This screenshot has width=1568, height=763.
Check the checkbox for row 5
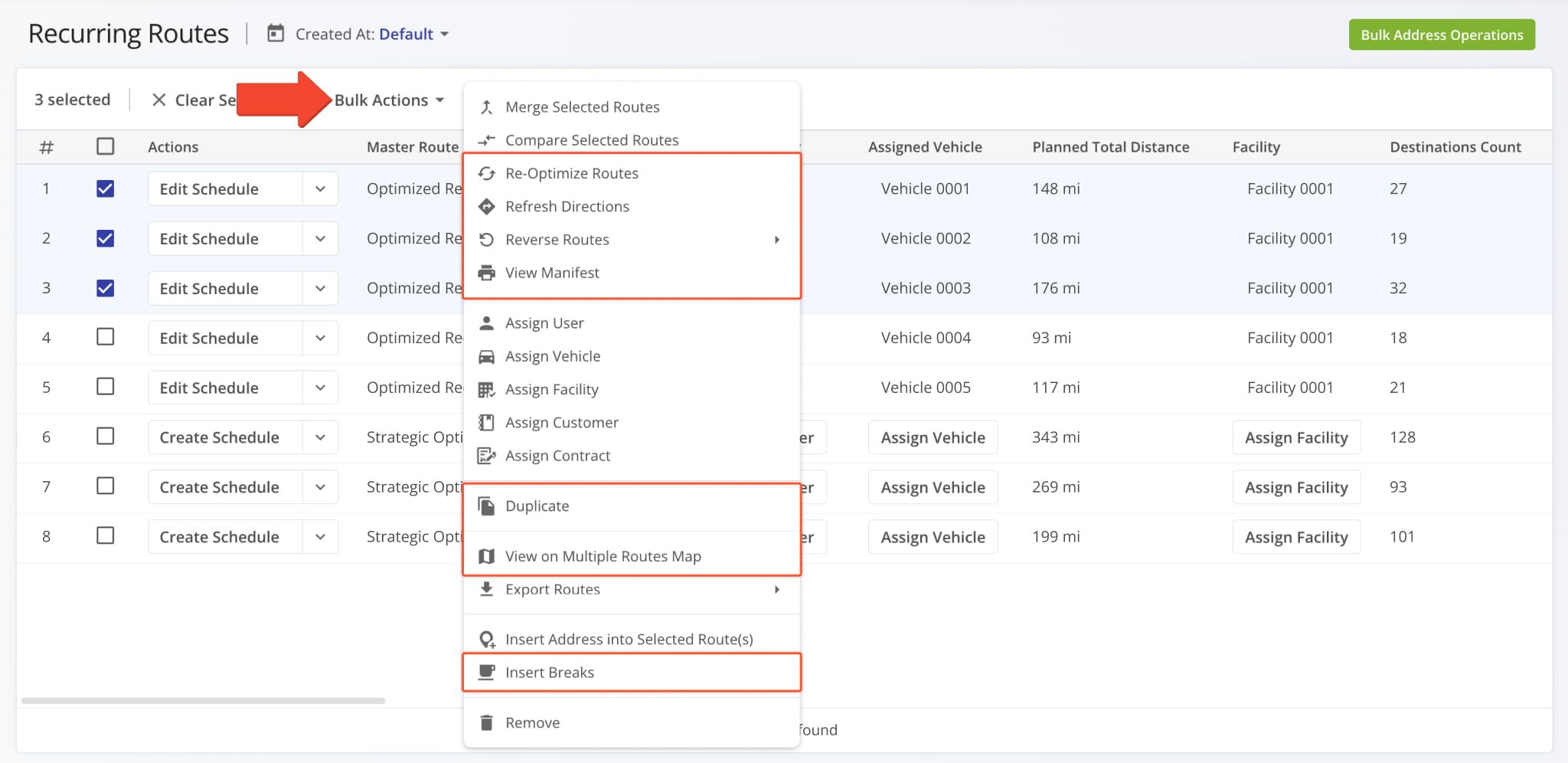coord(106,386)
